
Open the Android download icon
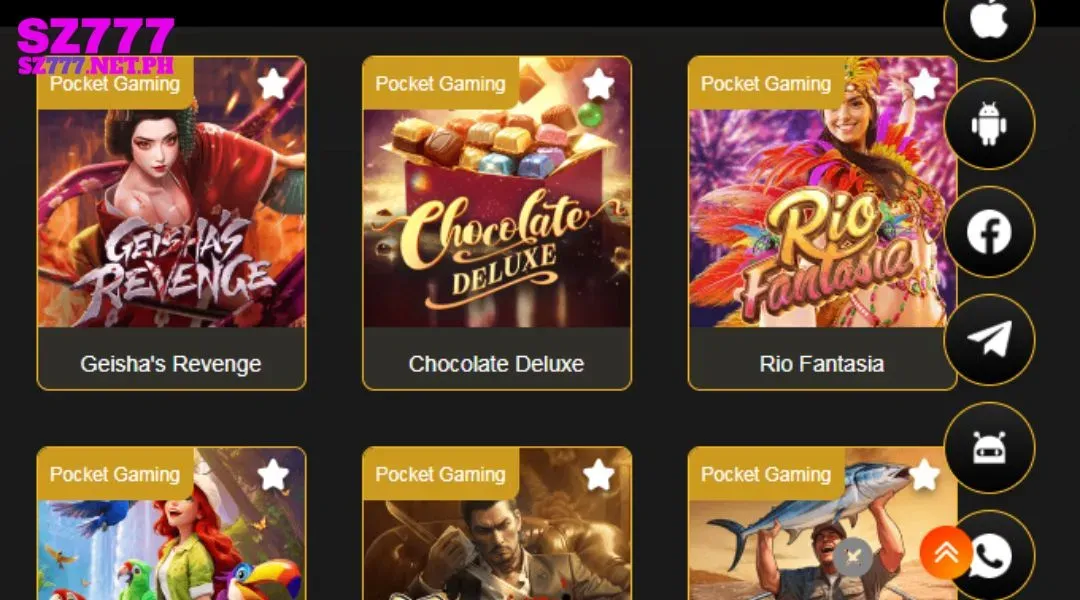click(989, 124)
